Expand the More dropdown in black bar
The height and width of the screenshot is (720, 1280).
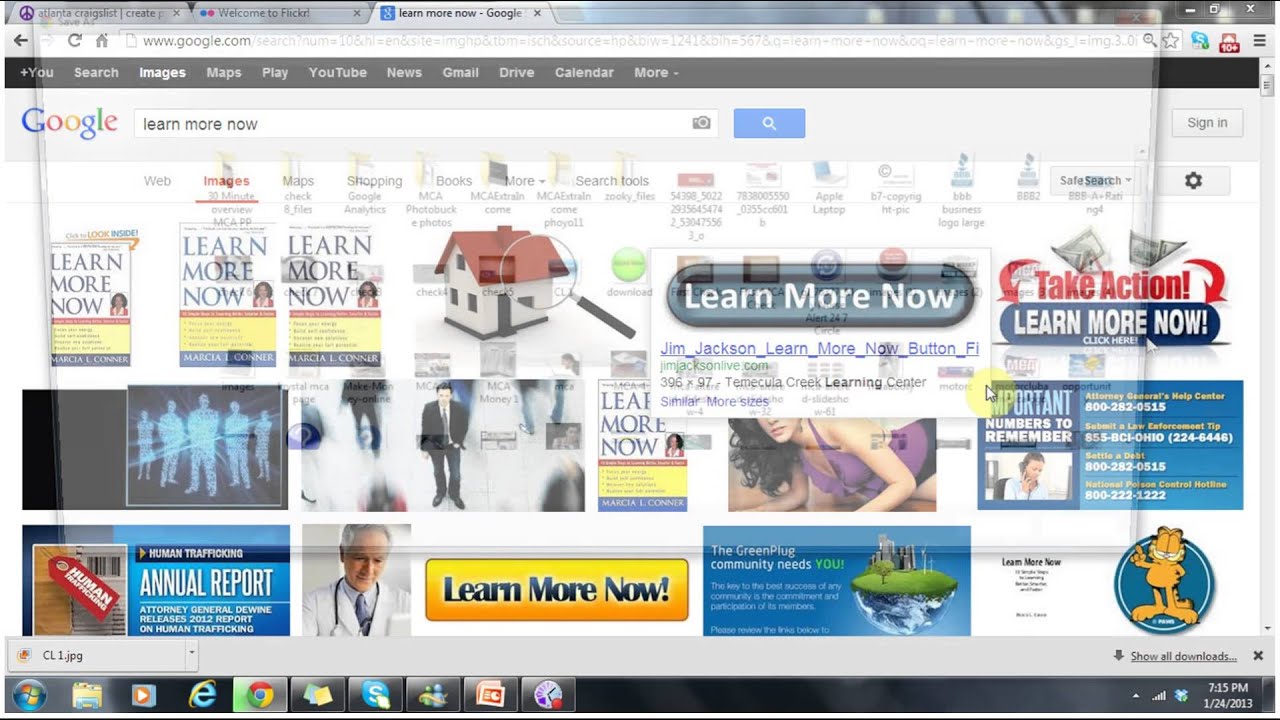click(656, 72)
